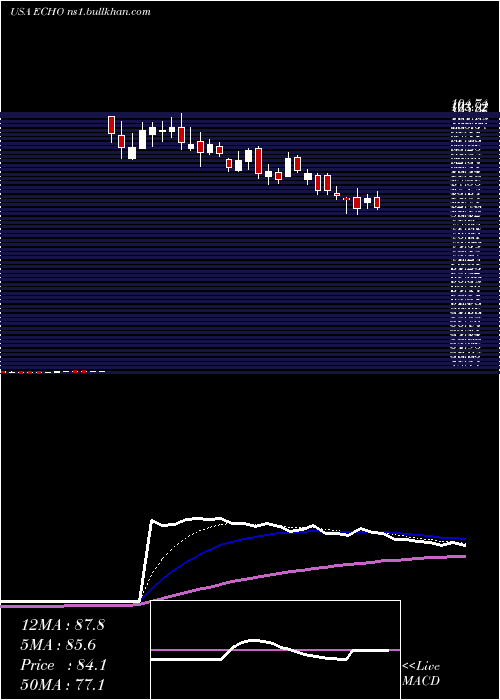
Task: Click the '<<Live MACD' label
Action: pyautogui.click(x=421, y=673)
